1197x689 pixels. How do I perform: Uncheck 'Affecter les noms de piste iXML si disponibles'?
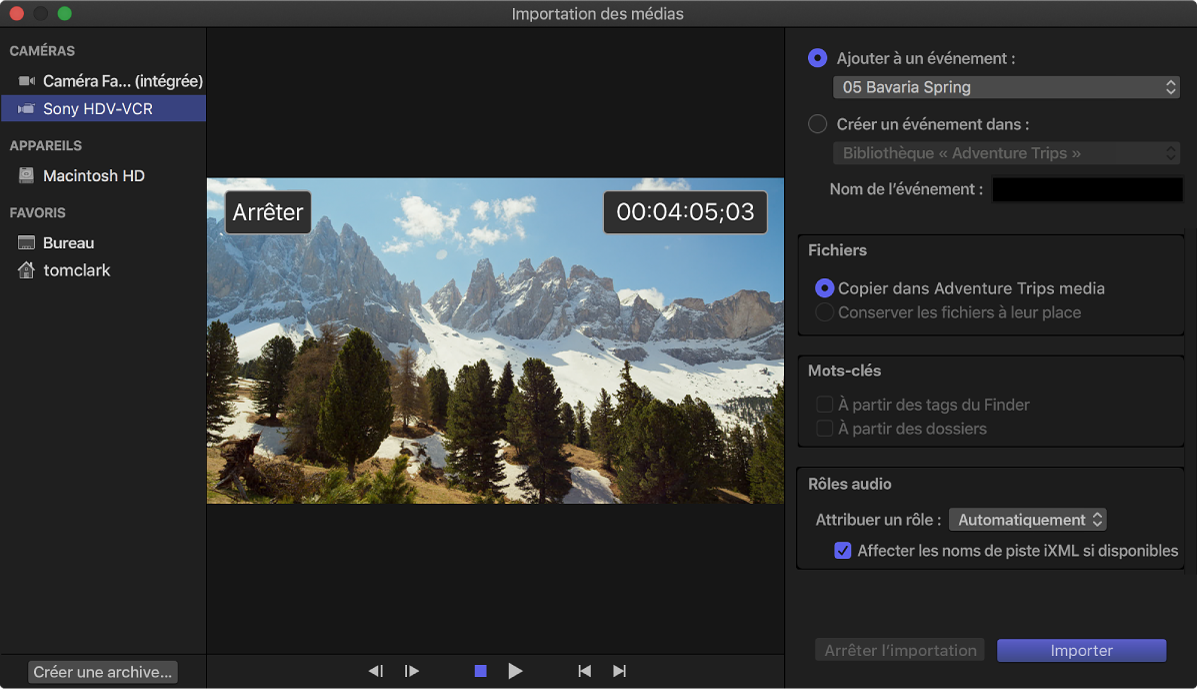click(843, 550)
